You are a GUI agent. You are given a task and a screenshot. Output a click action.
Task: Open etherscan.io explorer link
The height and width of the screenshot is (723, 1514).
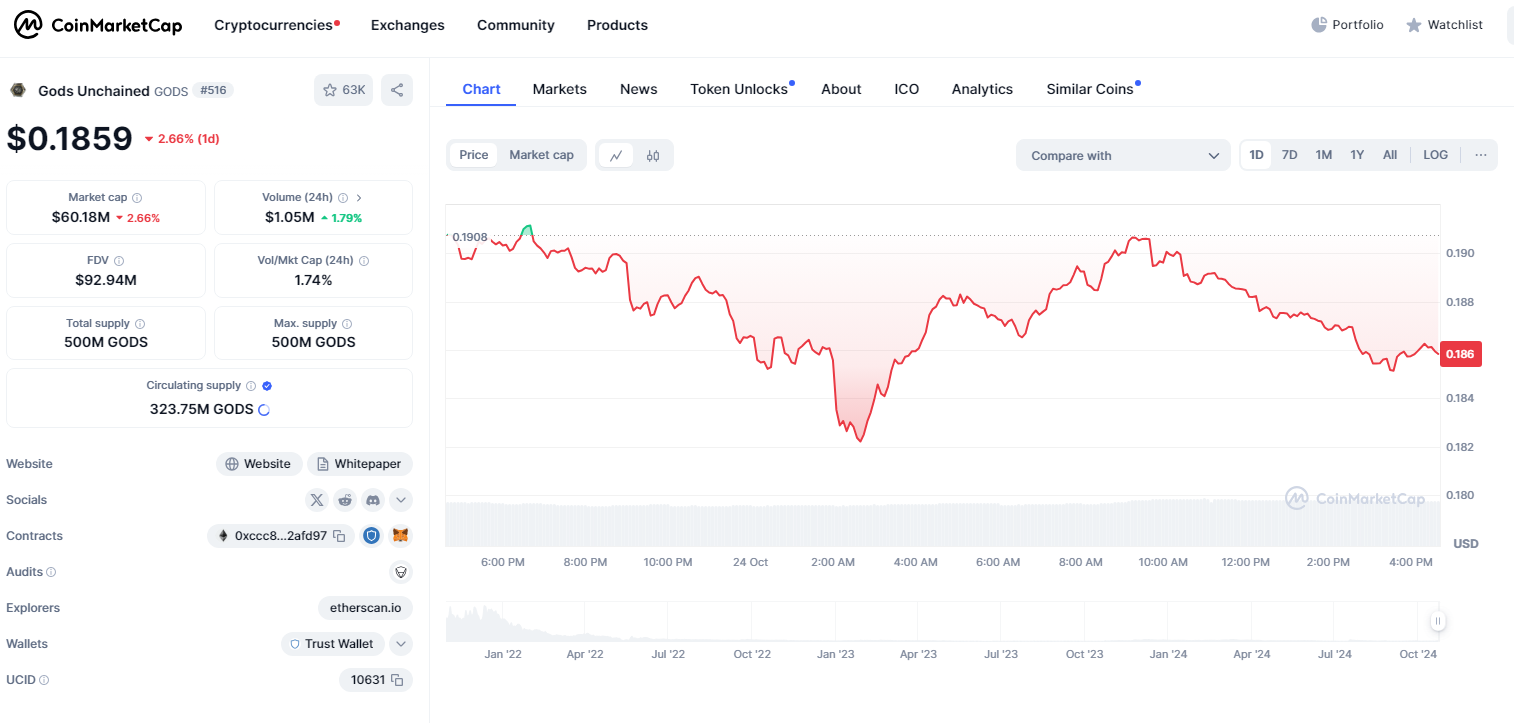(365, 608)
